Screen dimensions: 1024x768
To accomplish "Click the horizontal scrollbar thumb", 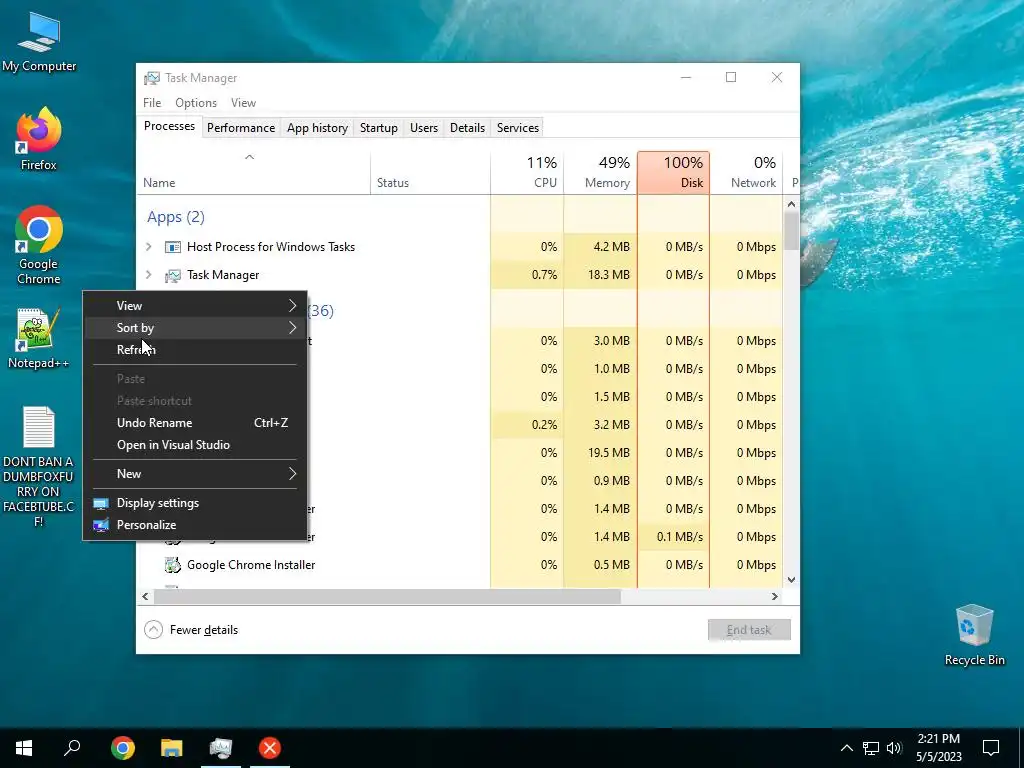I will coord(387,597).
